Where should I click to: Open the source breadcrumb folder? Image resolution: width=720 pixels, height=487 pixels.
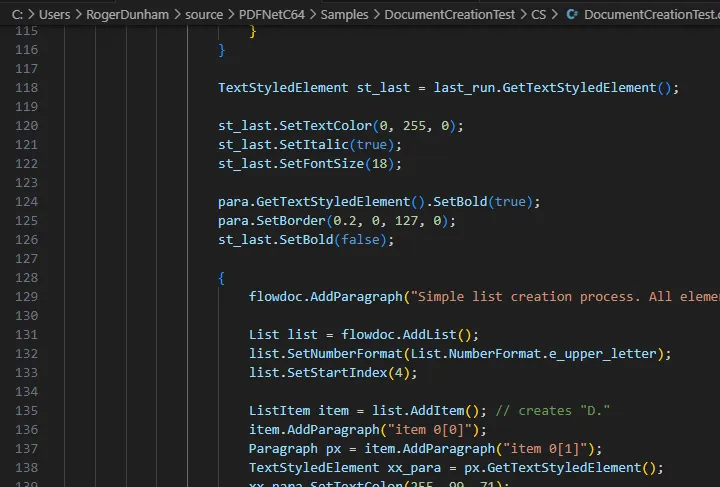pyautogui.click(x=204, y=15)
